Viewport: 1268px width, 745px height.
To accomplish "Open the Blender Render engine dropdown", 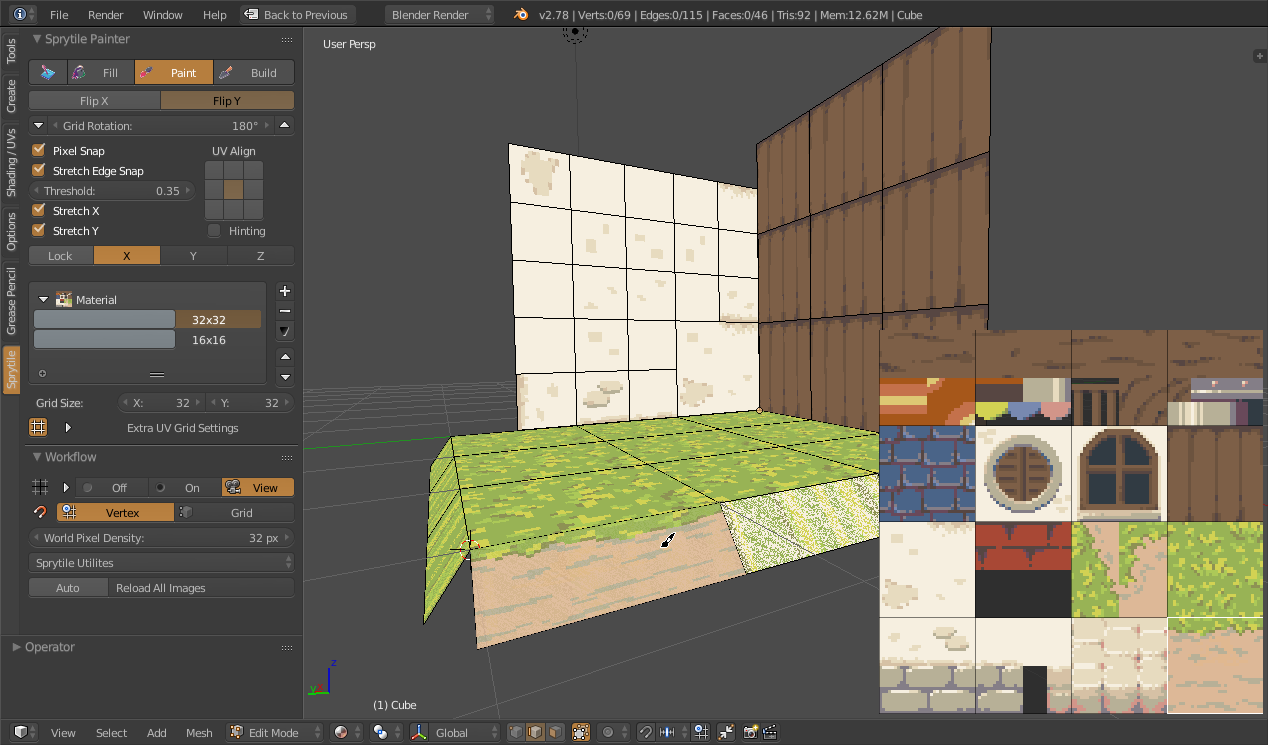I will coord(440,15).
